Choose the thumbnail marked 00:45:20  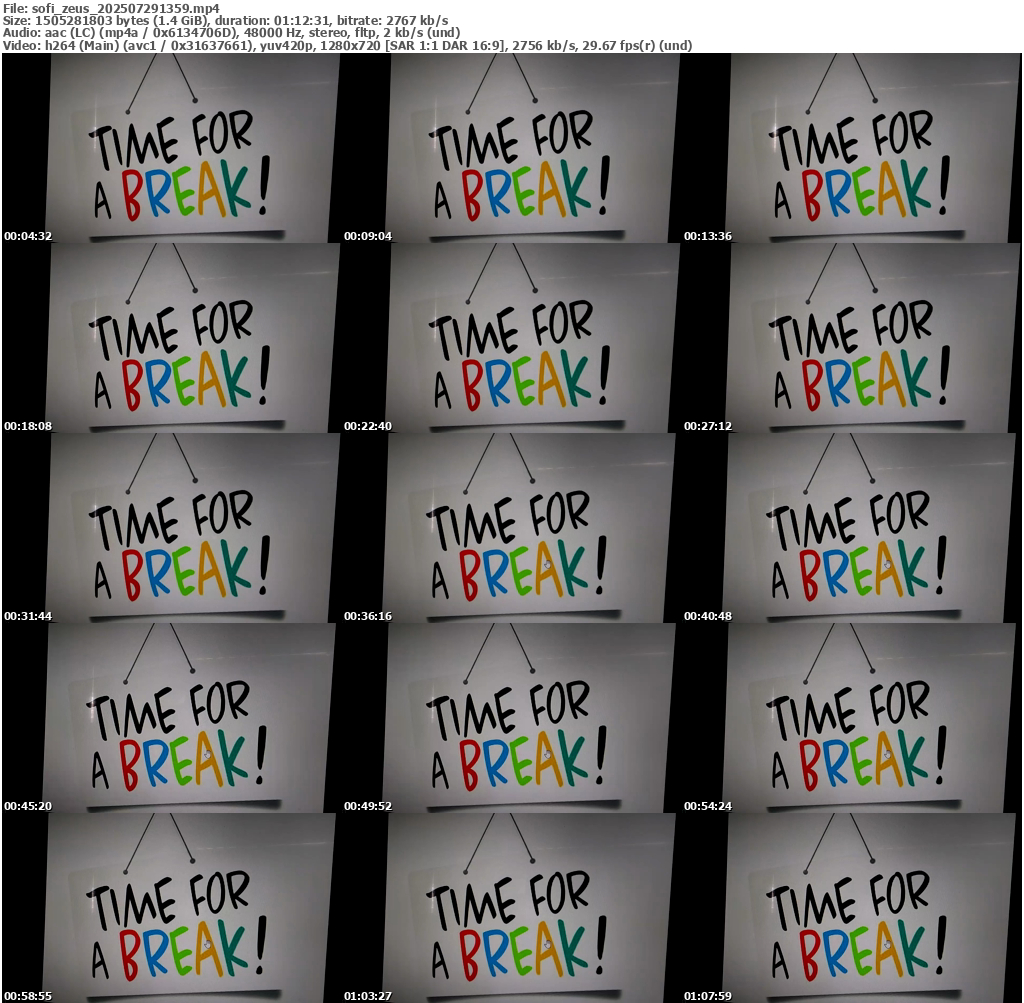172,718
